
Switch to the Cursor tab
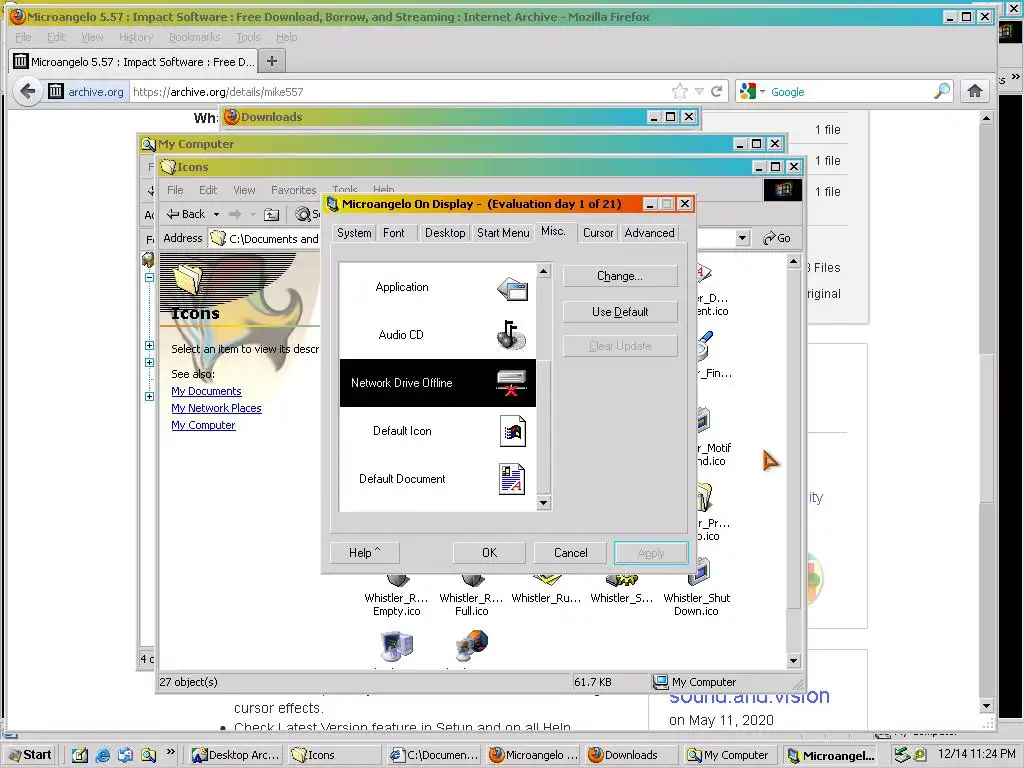point(598,233)
